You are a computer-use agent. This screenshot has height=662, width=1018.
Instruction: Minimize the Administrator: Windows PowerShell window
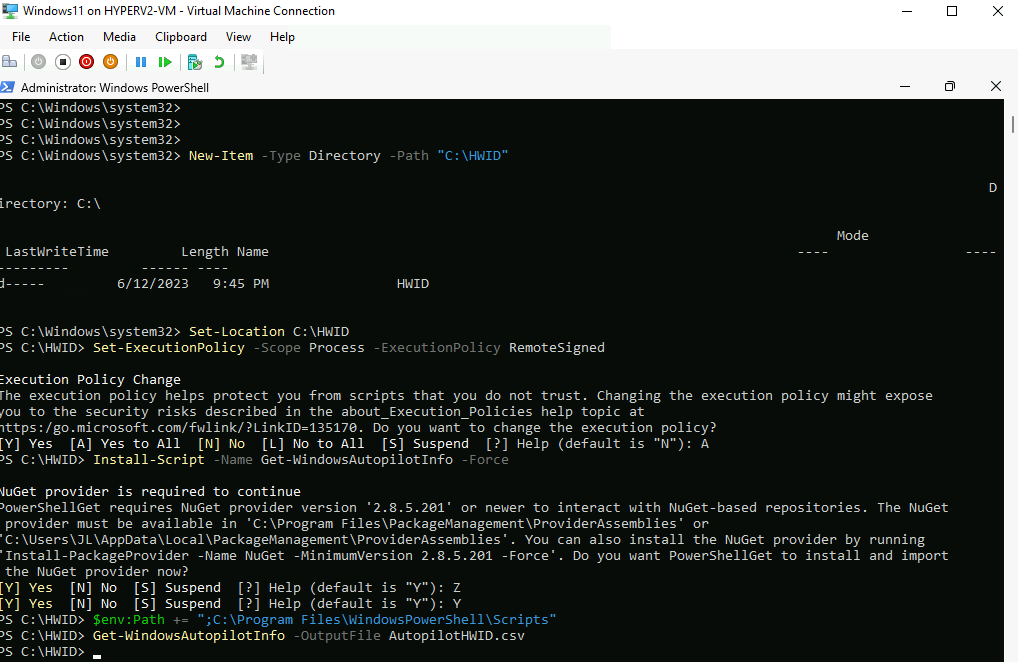point(905,86)
